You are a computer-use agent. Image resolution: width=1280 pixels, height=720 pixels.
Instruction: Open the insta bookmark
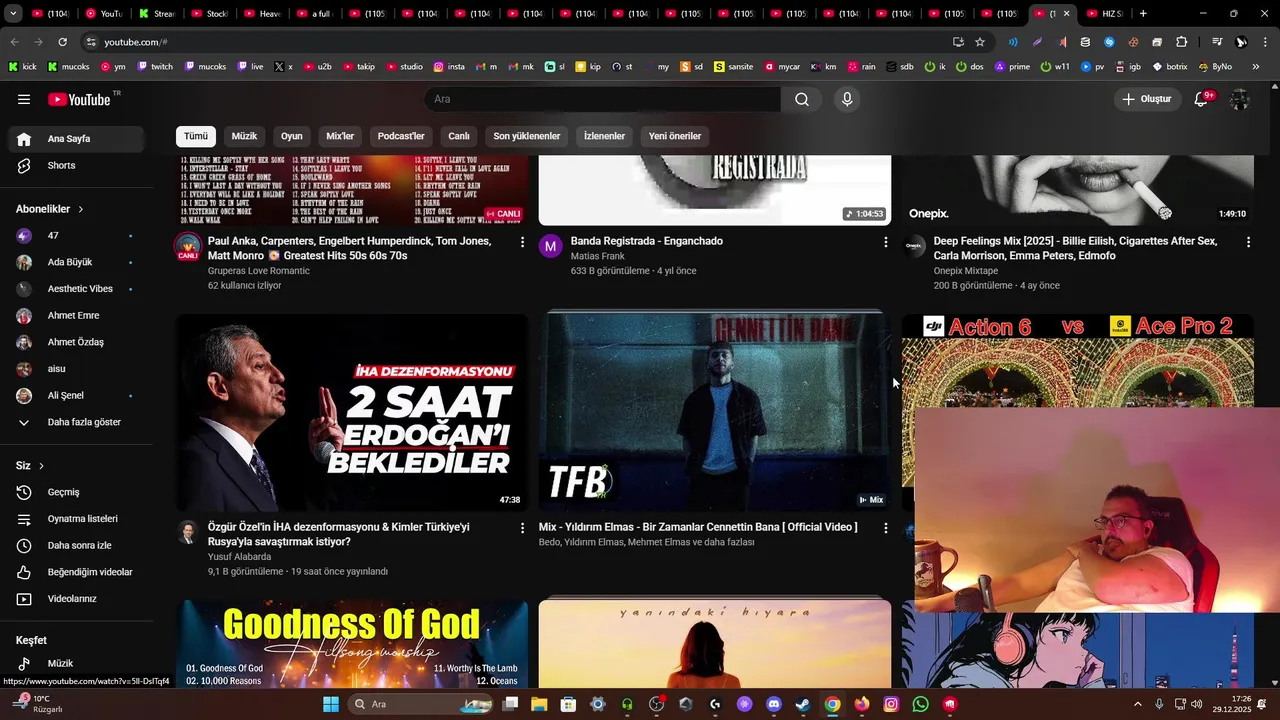pos(449,67)
